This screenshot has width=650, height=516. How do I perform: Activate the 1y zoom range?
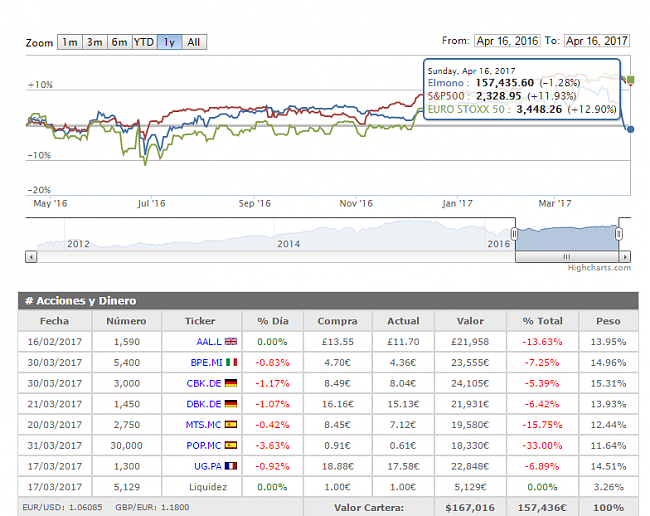tap(169, 42)
